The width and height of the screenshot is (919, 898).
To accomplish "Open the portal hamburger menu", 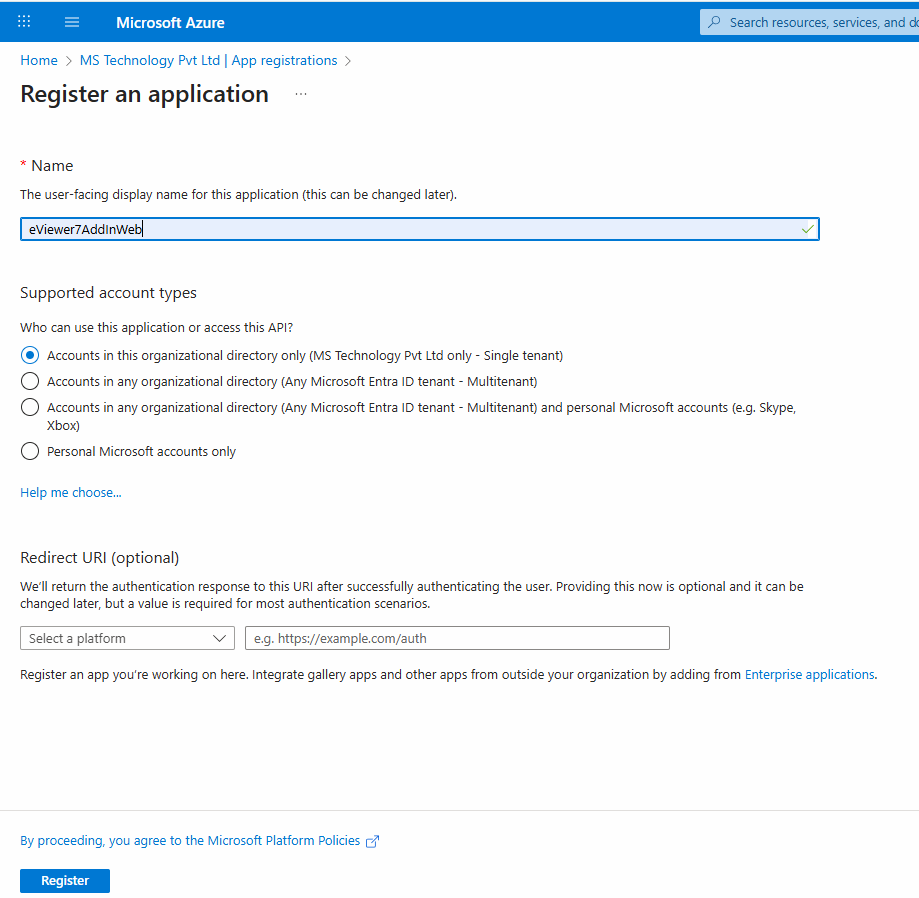I will [x=71, y=21].
